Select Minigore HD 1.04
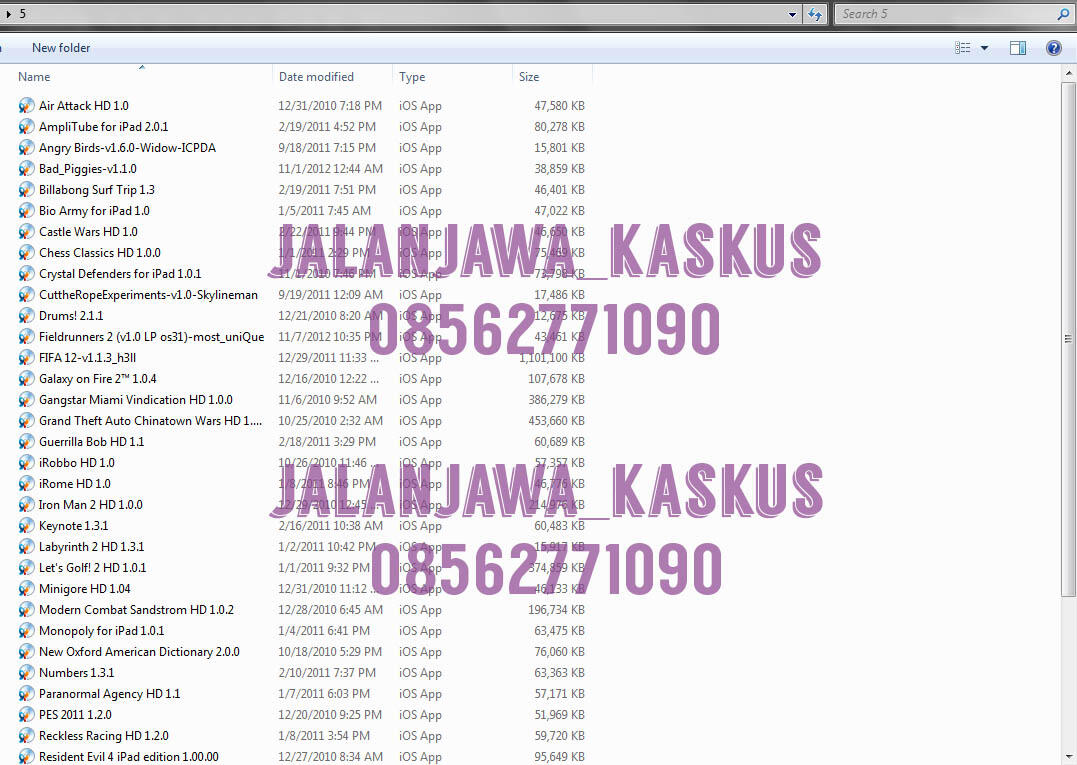 pos(84,589)
